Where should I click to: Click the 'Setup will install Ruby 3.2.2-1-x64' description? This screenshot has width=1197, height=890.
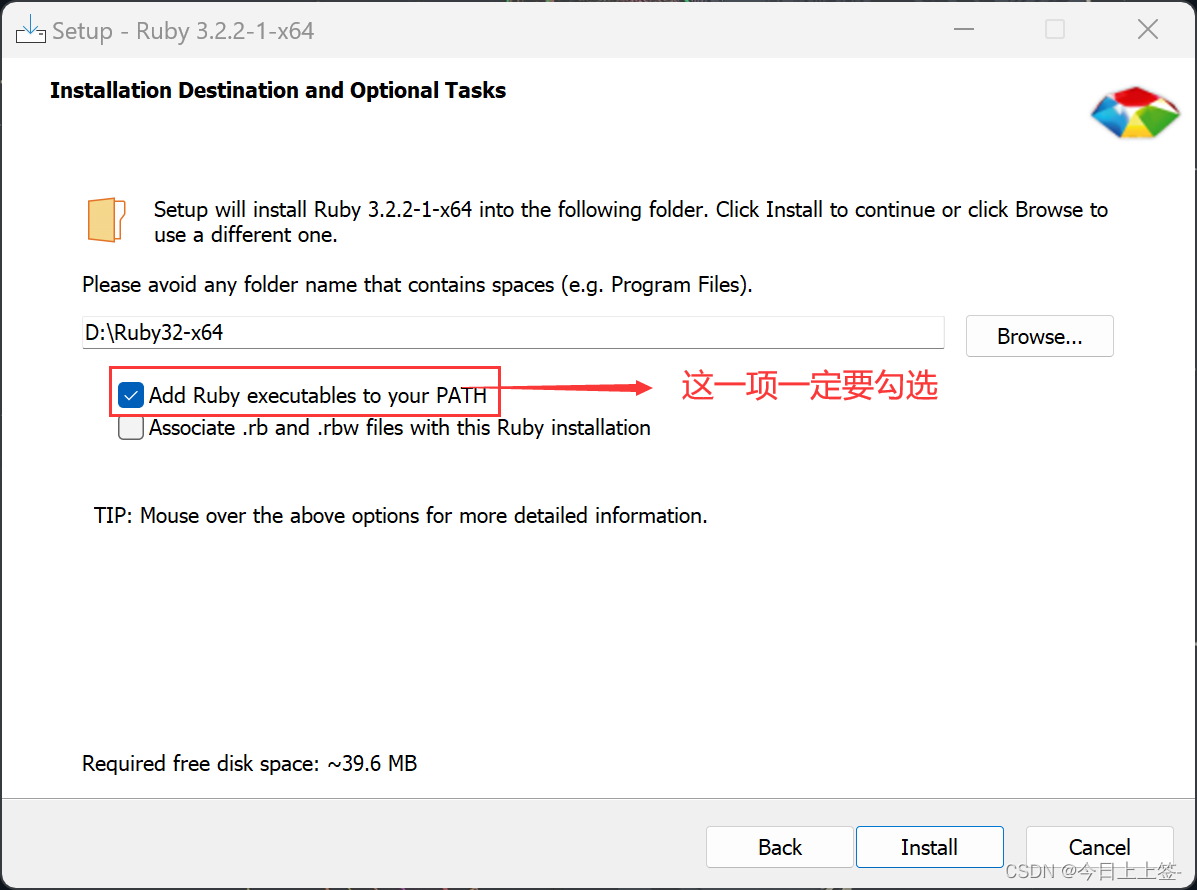click(x=631, y=221)
